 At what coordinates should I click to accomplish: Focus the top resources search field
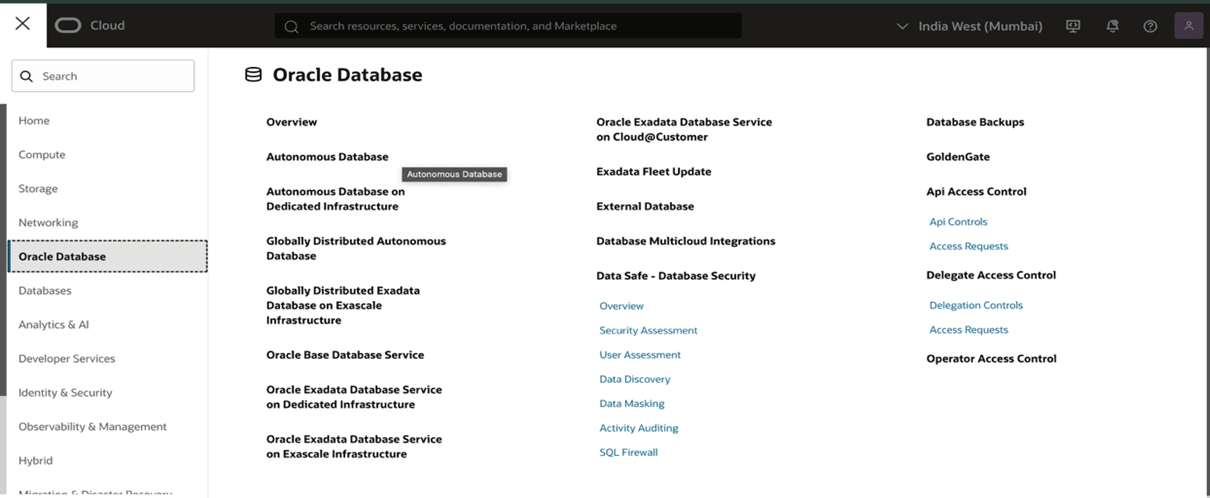click(x=508, y=26)
